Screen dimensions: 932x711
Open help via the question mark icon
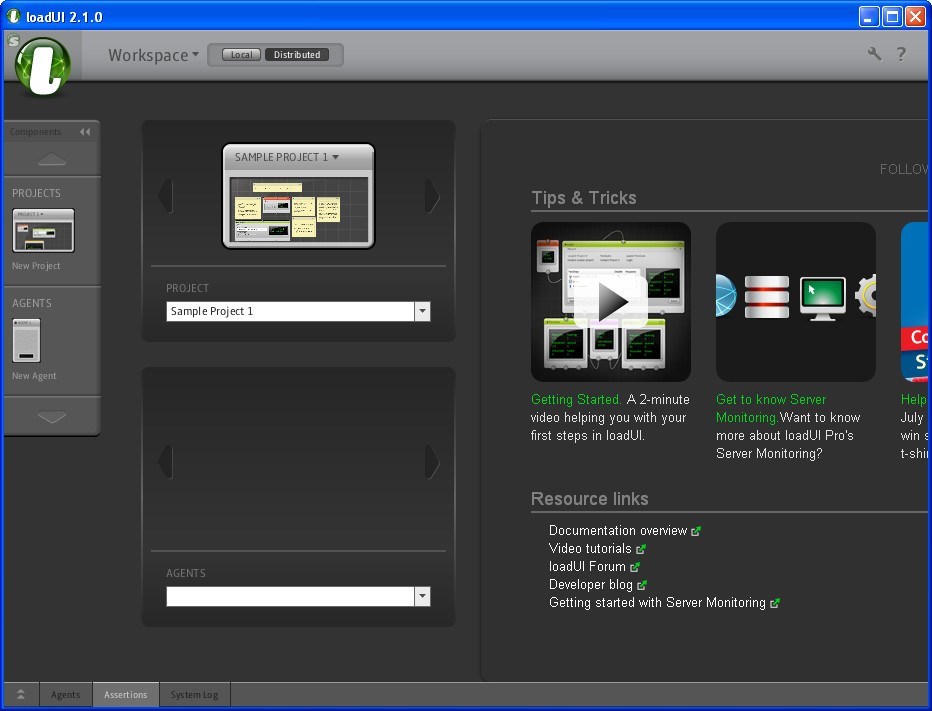pyautogui.click(x=901, y=54)
